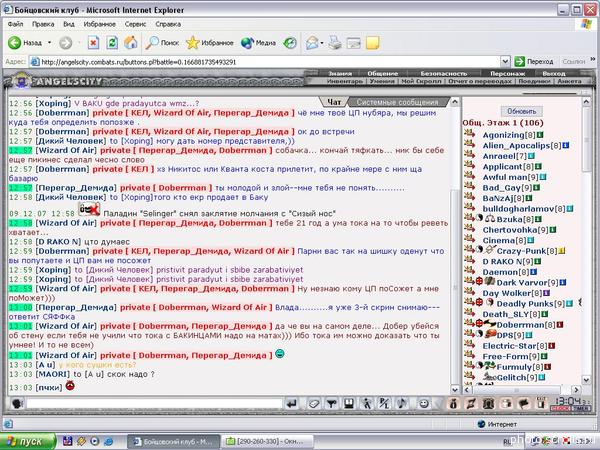Image resolution: width=600 pixels, height=450 pixels.
Task: Open the Файл menu
Action: [15, 24]
